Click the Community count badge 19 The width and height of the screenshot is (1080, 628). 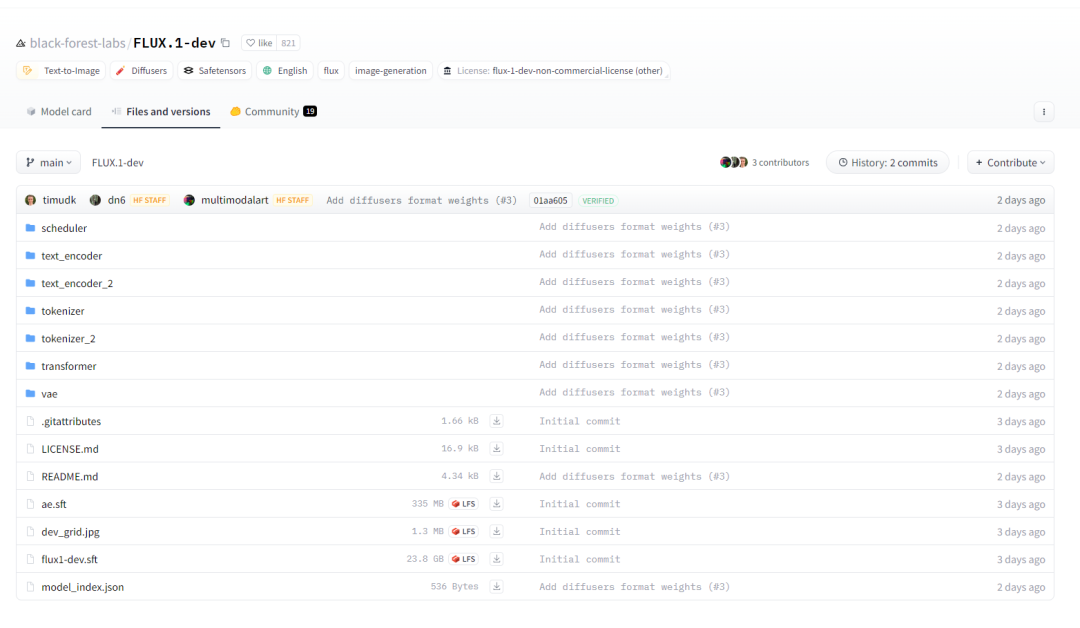(x=310, y=112)
